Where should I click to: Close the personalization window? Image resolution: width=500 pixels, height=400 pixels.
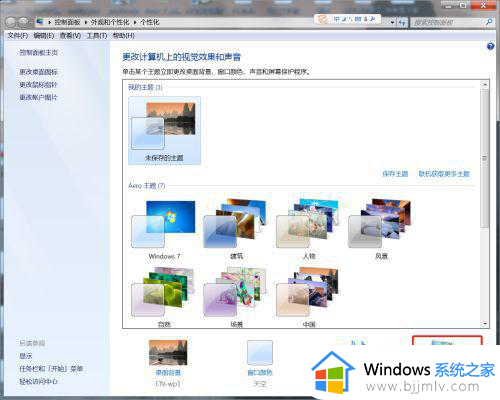(483, 5)
